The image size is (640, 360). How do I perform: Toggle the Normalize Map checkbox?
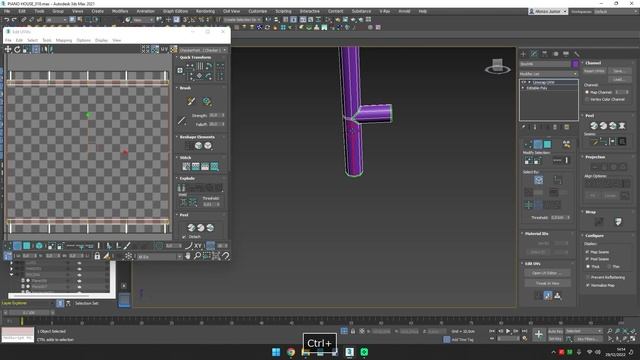pos(588,285)
